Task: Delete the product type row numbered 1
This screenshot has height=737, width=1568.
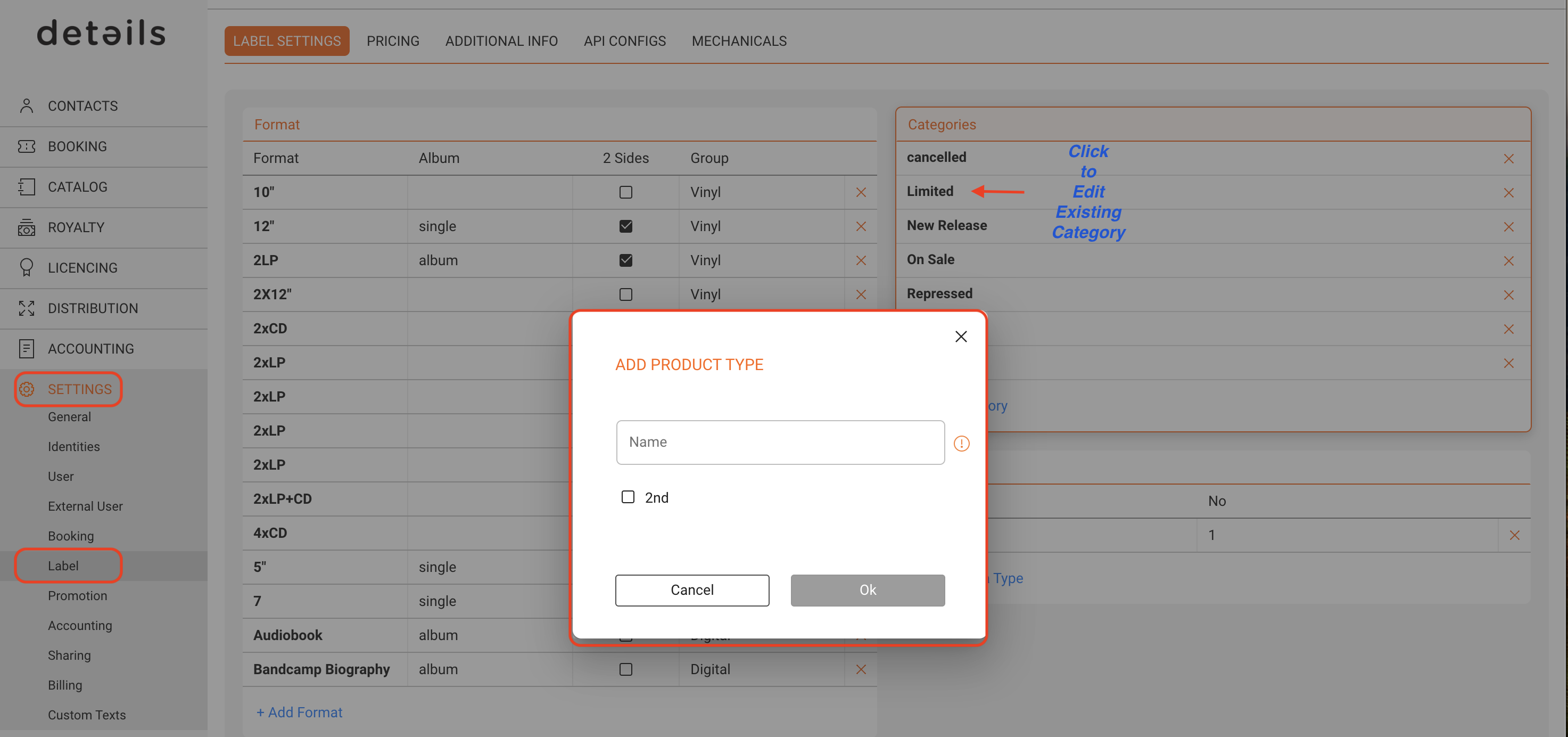Action: point(1514,535)
